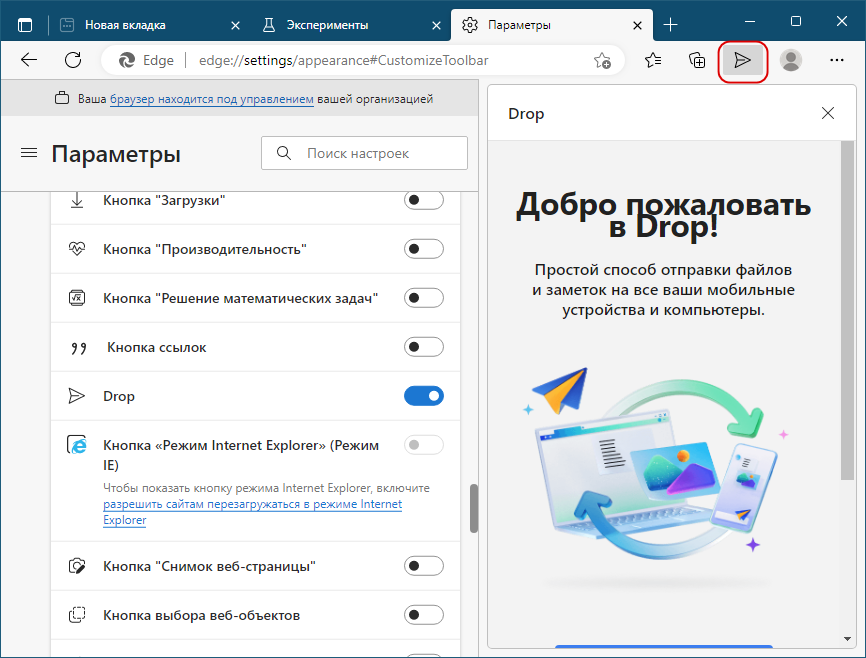
Task: Turn on Кнопка выбора веб-объектов toggle
Action: pyautogui.click(x=424, y=615)
